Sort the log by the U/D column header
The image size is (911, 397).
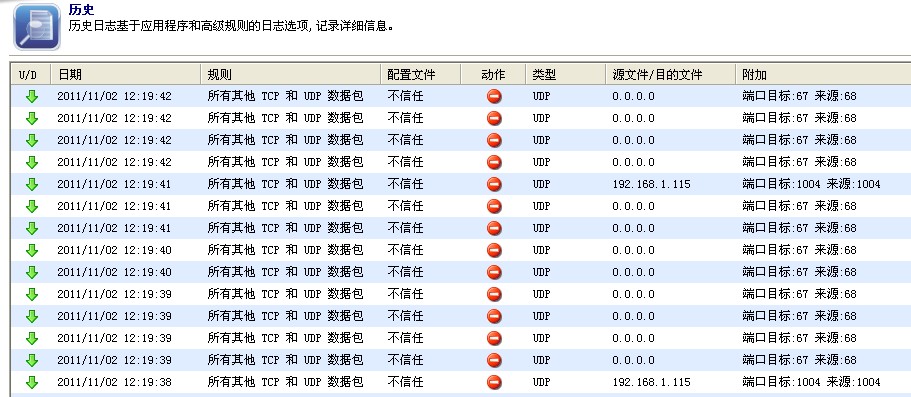coord(30,74)
